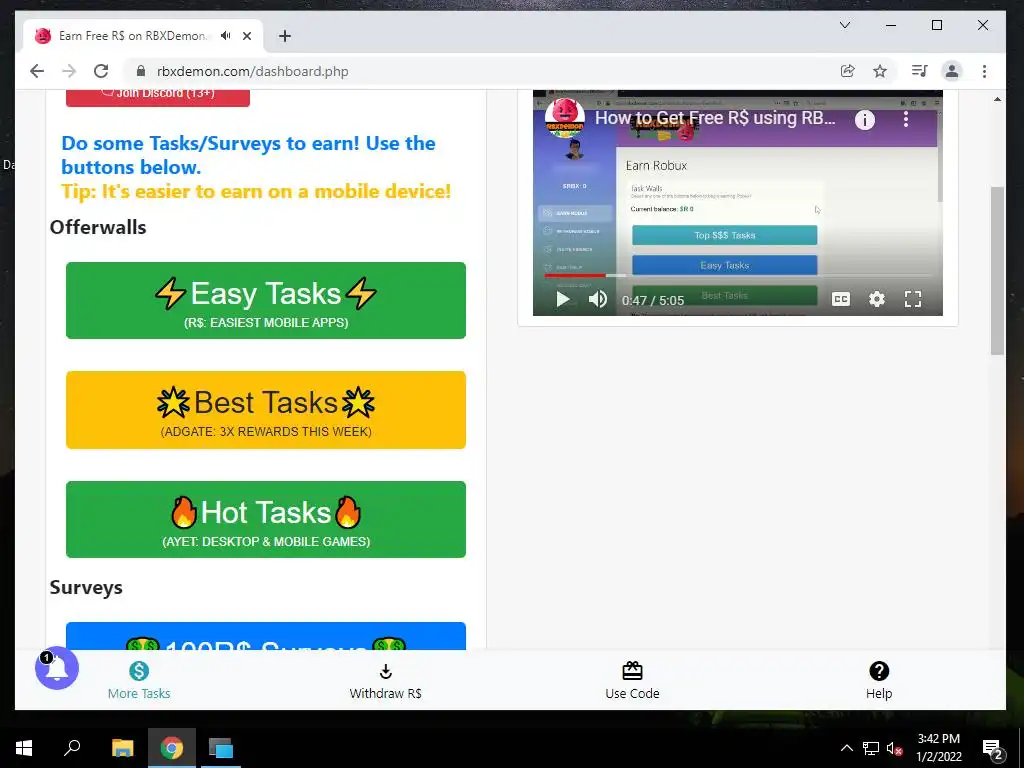Mute the video with volume icon

coord(598,300)
